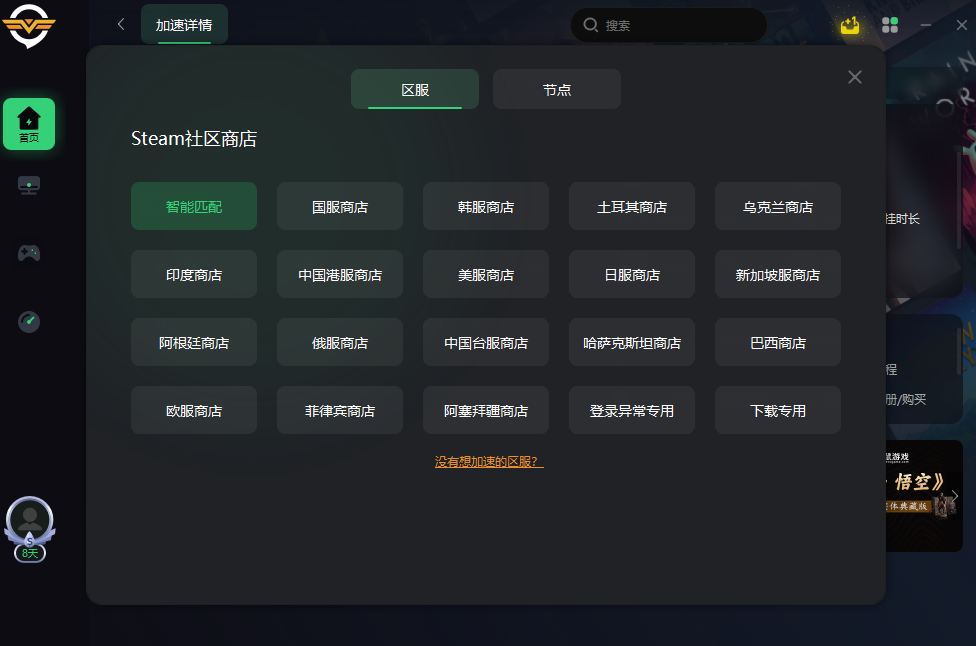
Task: Click into the 搜索 search field
Action: click(669, 25)
